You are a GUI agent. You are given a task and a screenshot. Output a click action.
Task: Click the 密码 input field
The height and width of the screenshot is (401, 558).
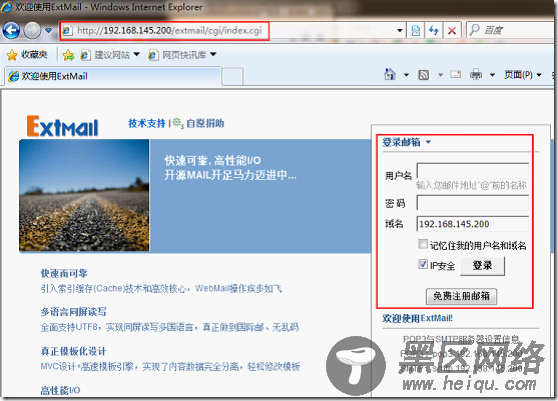(x=472, y=204)
